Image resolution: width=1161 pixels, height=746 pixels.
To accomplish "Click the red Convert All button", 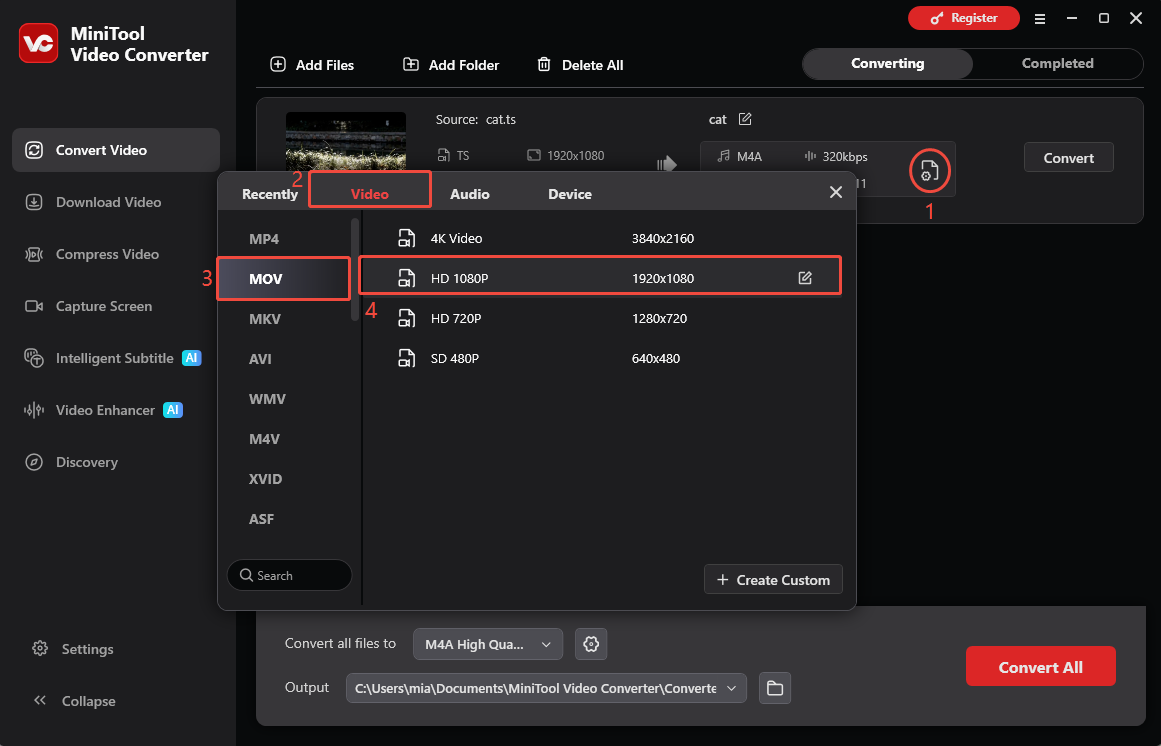I will tap(1040, 666).
